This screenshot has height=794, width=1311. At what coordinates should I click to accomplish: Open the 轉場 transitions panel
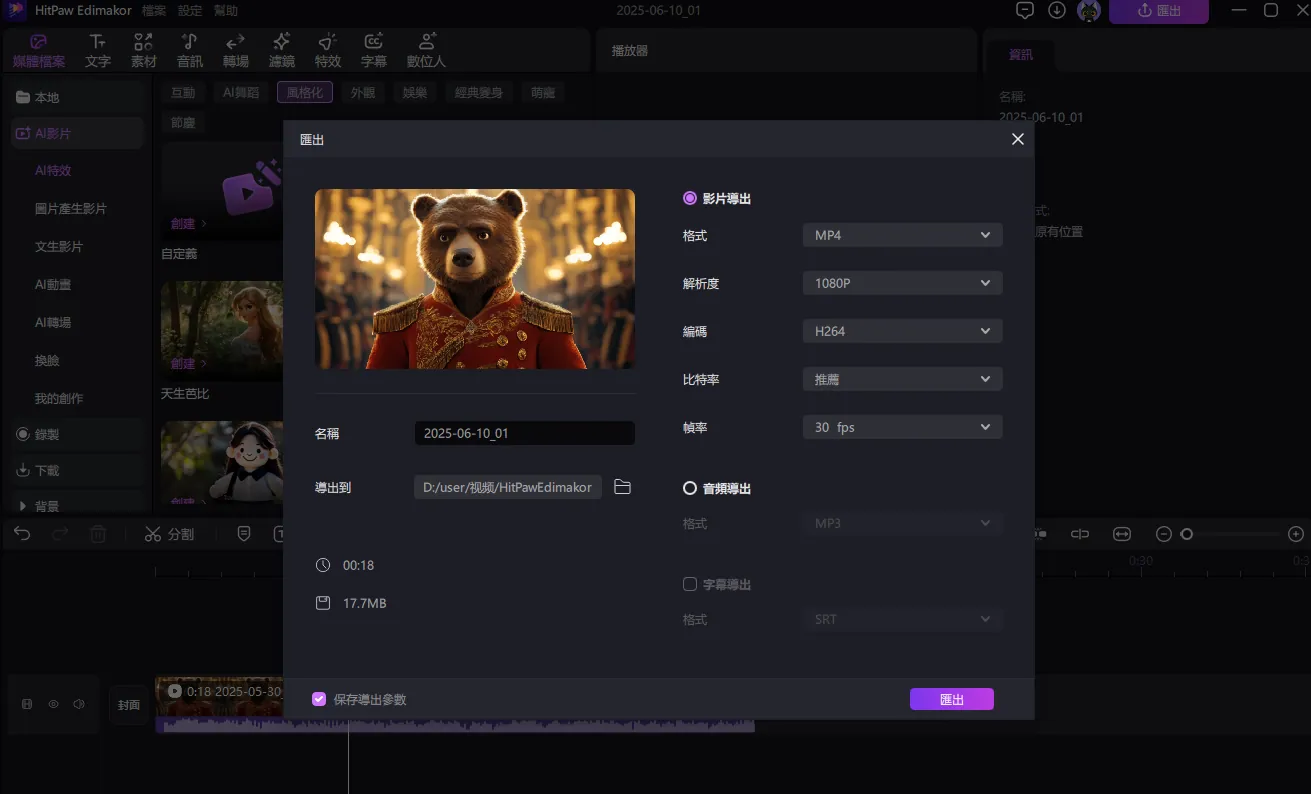[236, 51]
